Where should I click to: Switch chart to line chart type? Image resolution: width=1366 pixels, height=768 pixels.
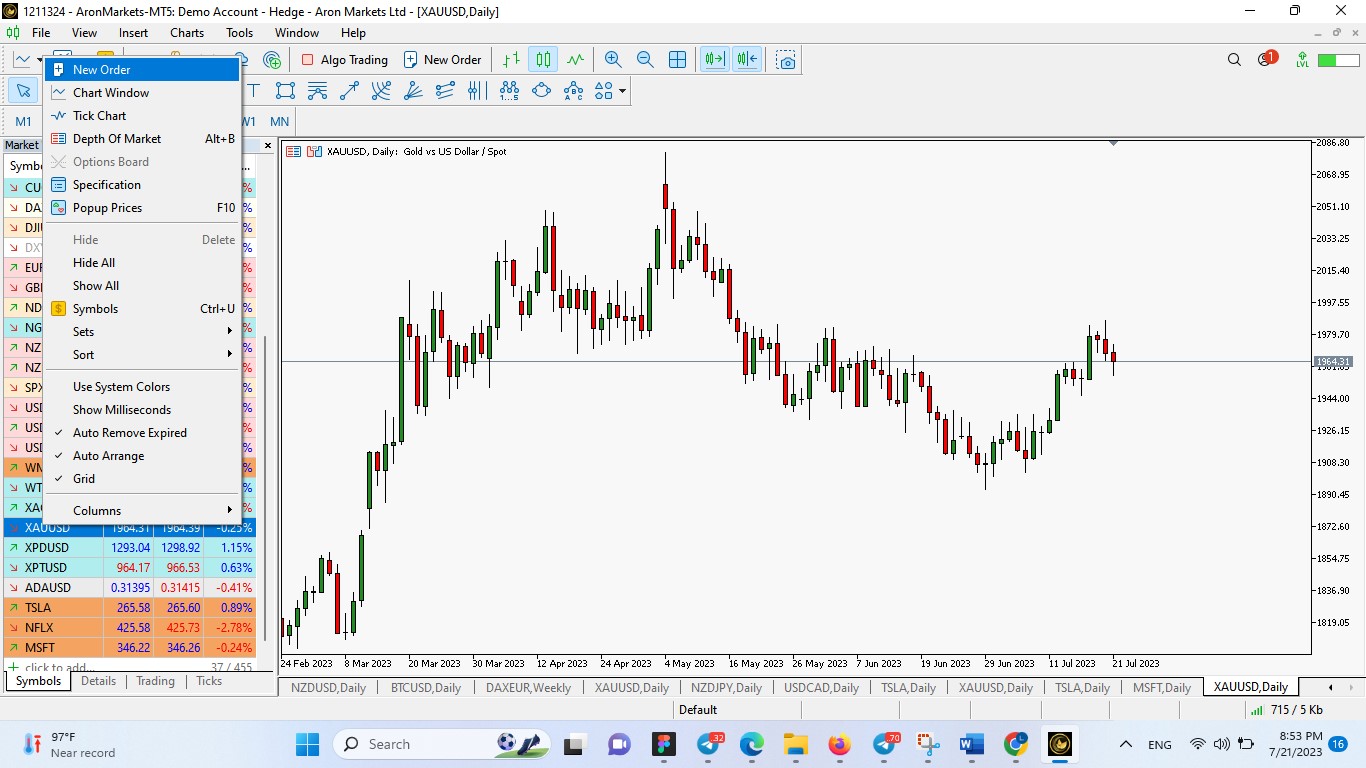(x=575, y=60)
